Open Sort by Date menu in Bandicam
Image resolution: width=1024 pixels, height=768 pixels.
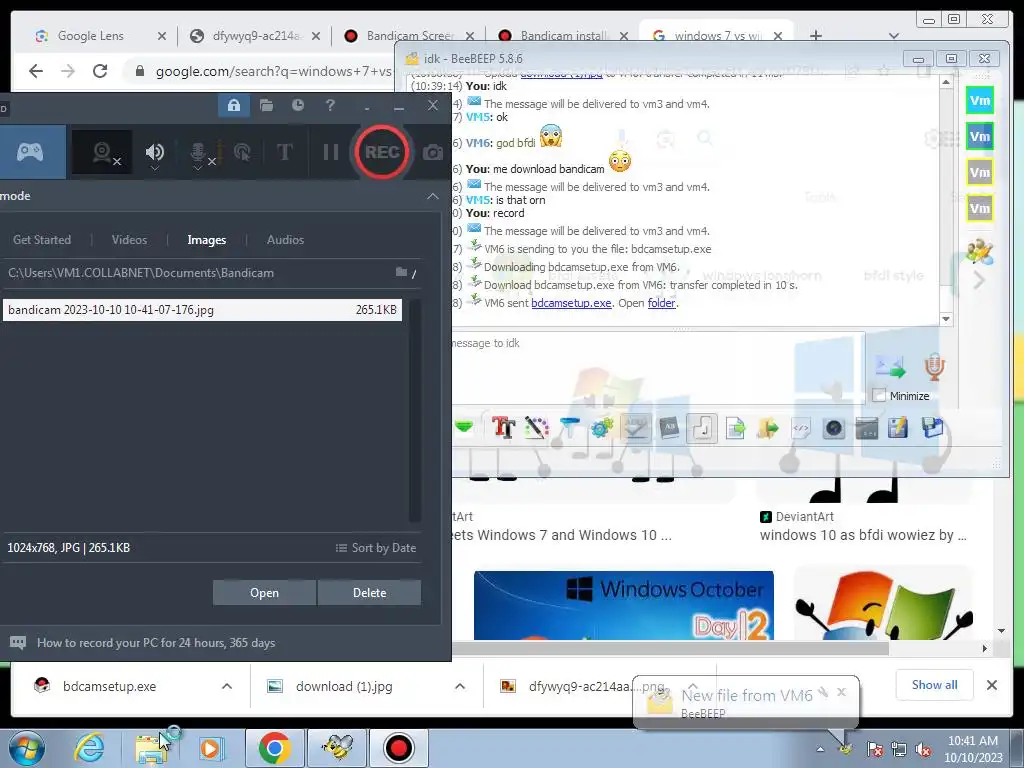(x=376, y=548)
